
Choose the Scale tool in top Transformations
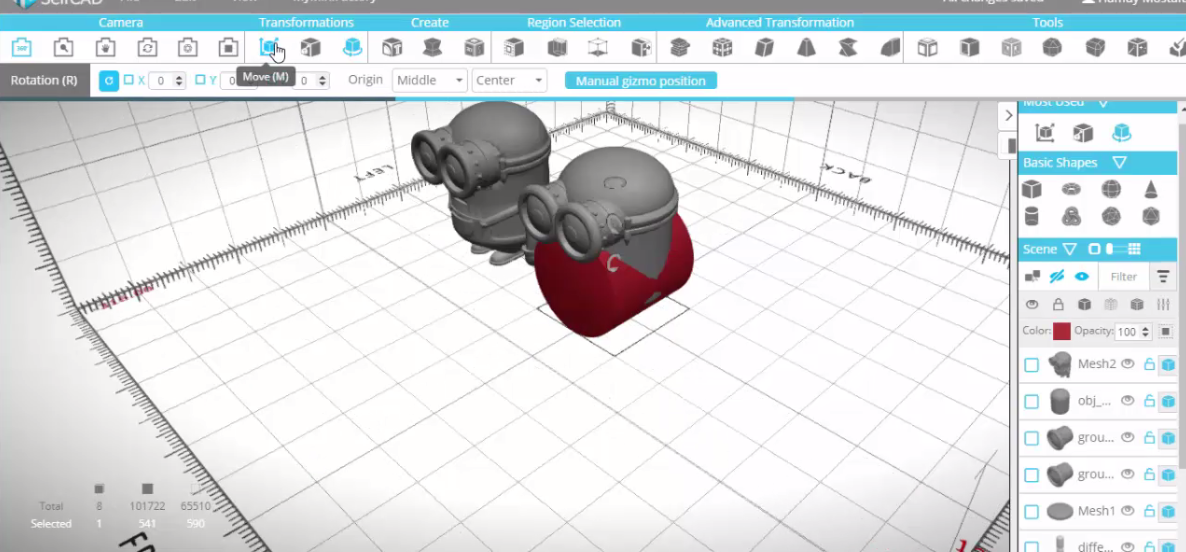click(x=310, y=48)
